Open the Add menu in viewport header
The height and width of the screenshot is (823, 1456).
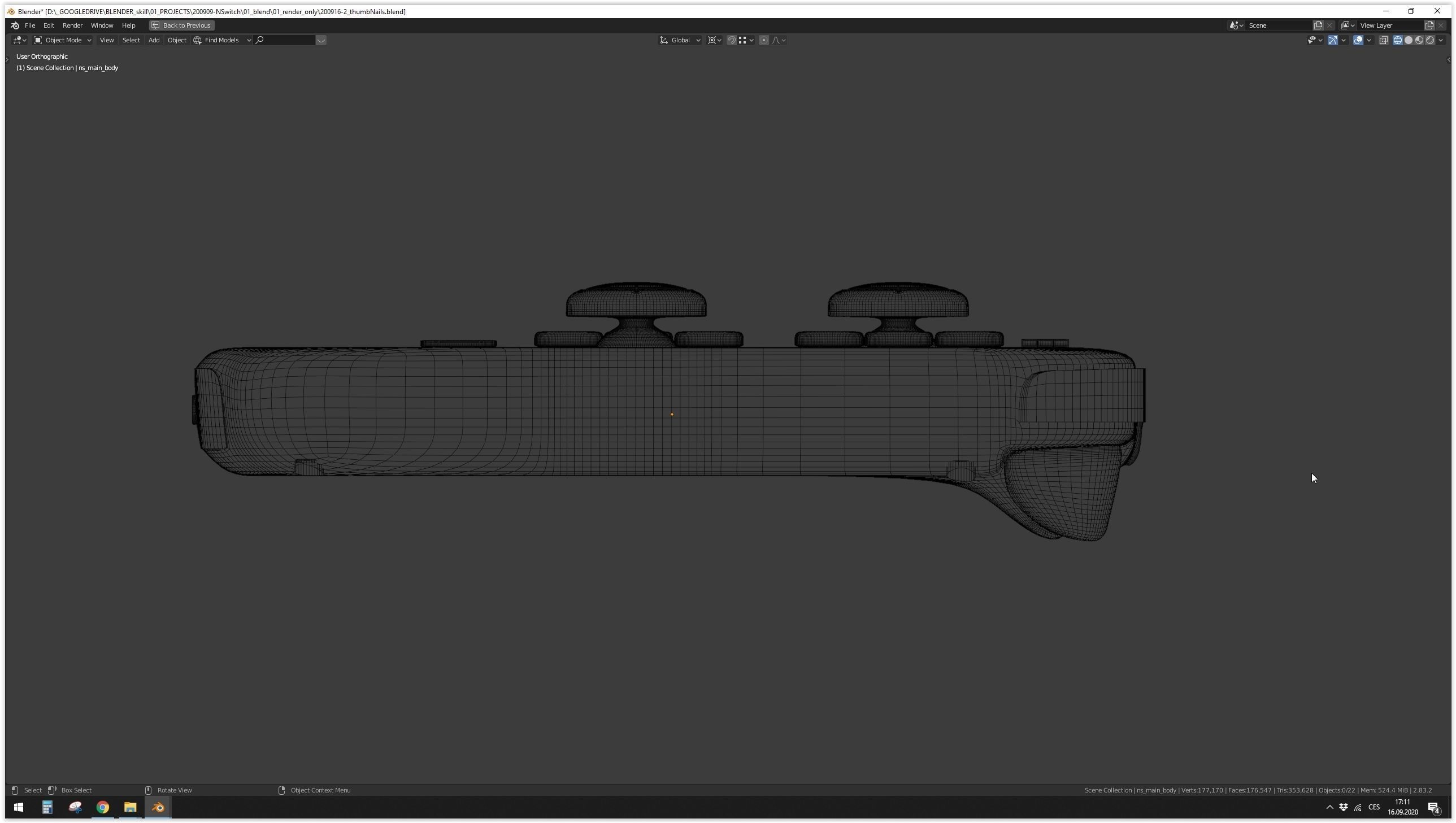pos(154,40)
